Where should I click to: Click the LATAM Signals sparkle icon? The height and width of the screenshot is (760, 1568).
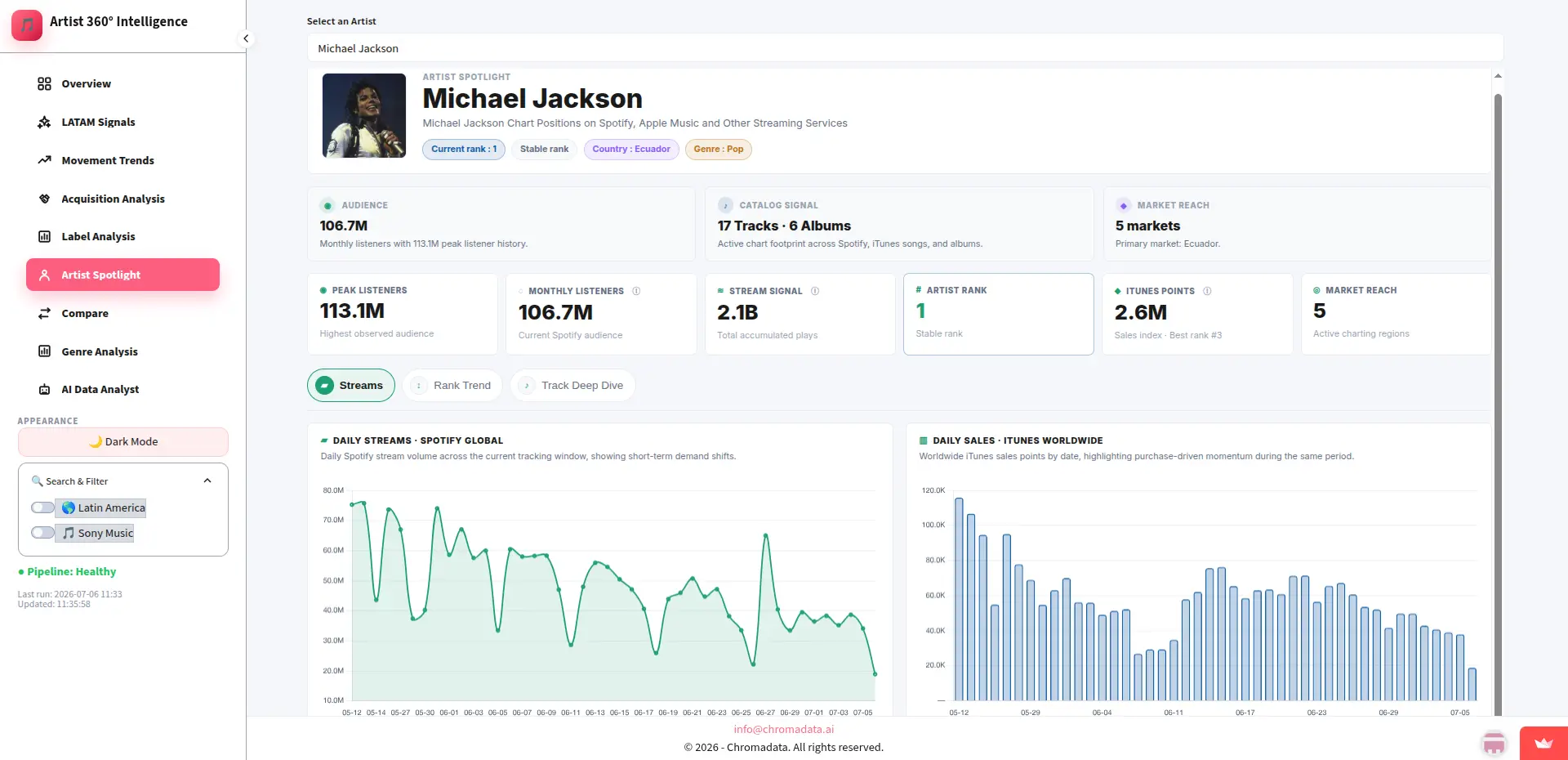point(44,122)
